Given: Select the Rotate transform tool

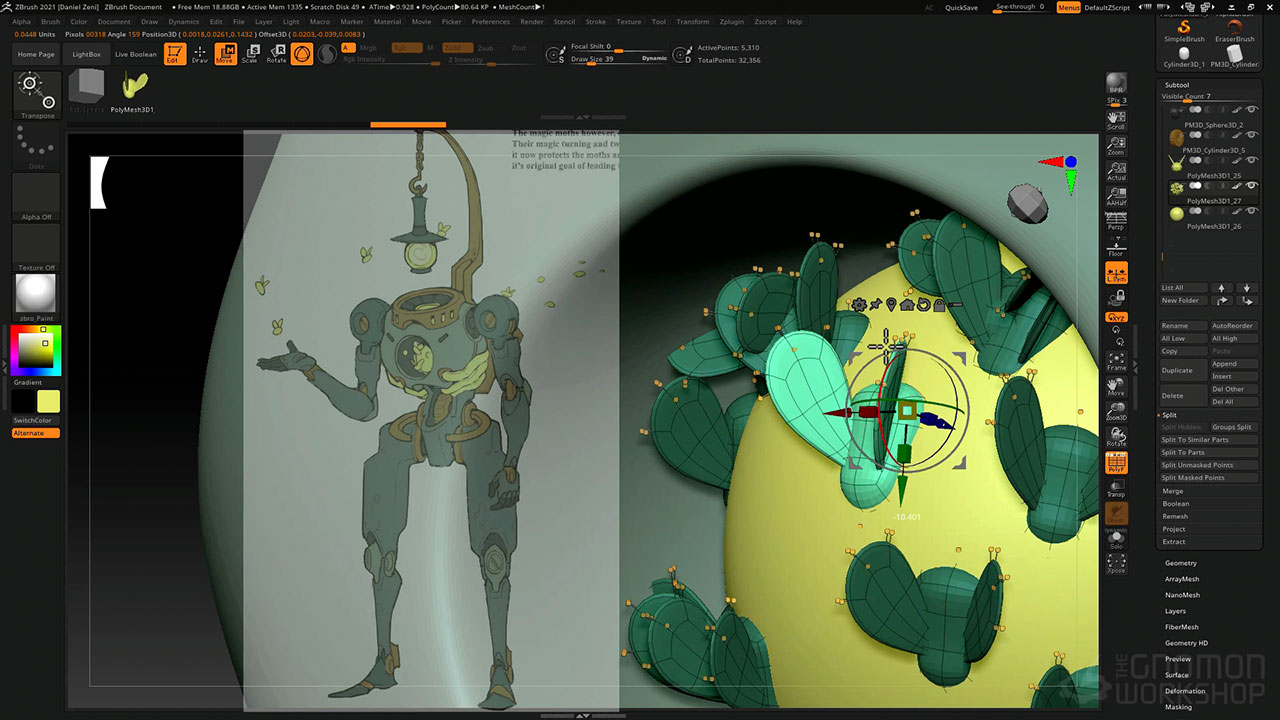Looking at the screenshot, I should pos(276,54).
